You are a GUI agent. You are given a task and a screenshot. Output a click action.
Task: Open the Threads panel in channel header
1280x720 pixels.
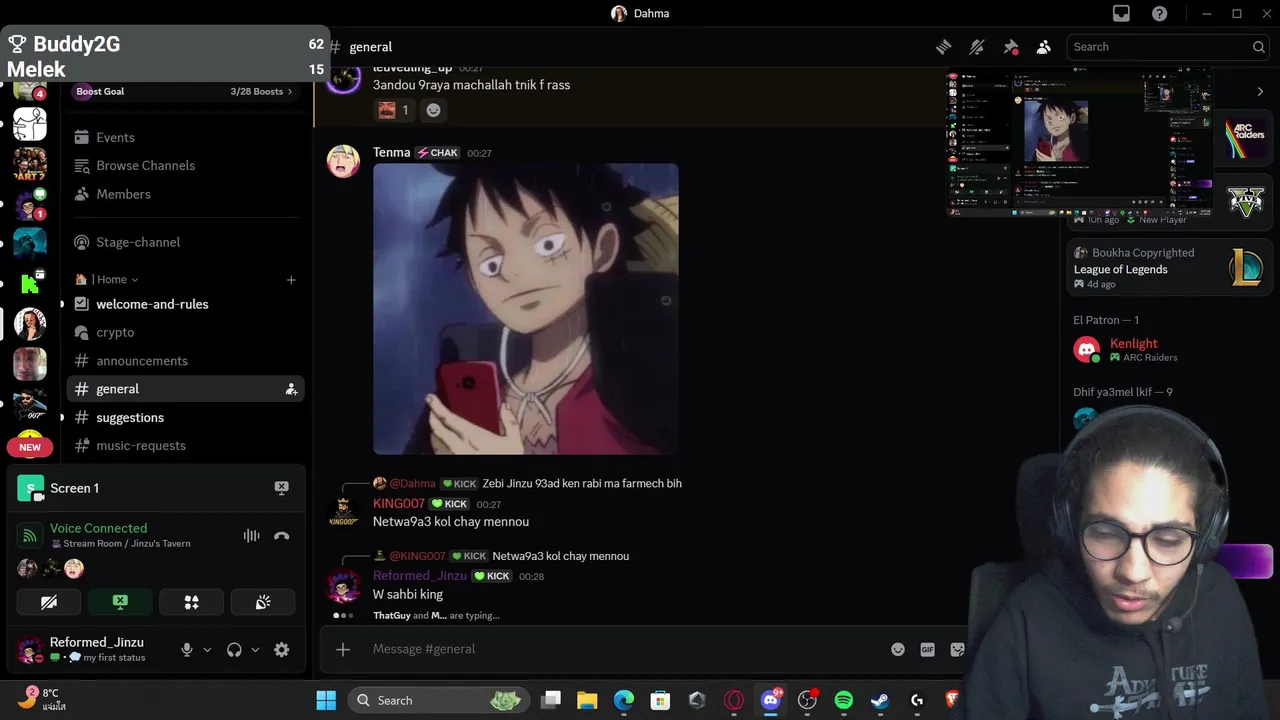pos(943,47)
